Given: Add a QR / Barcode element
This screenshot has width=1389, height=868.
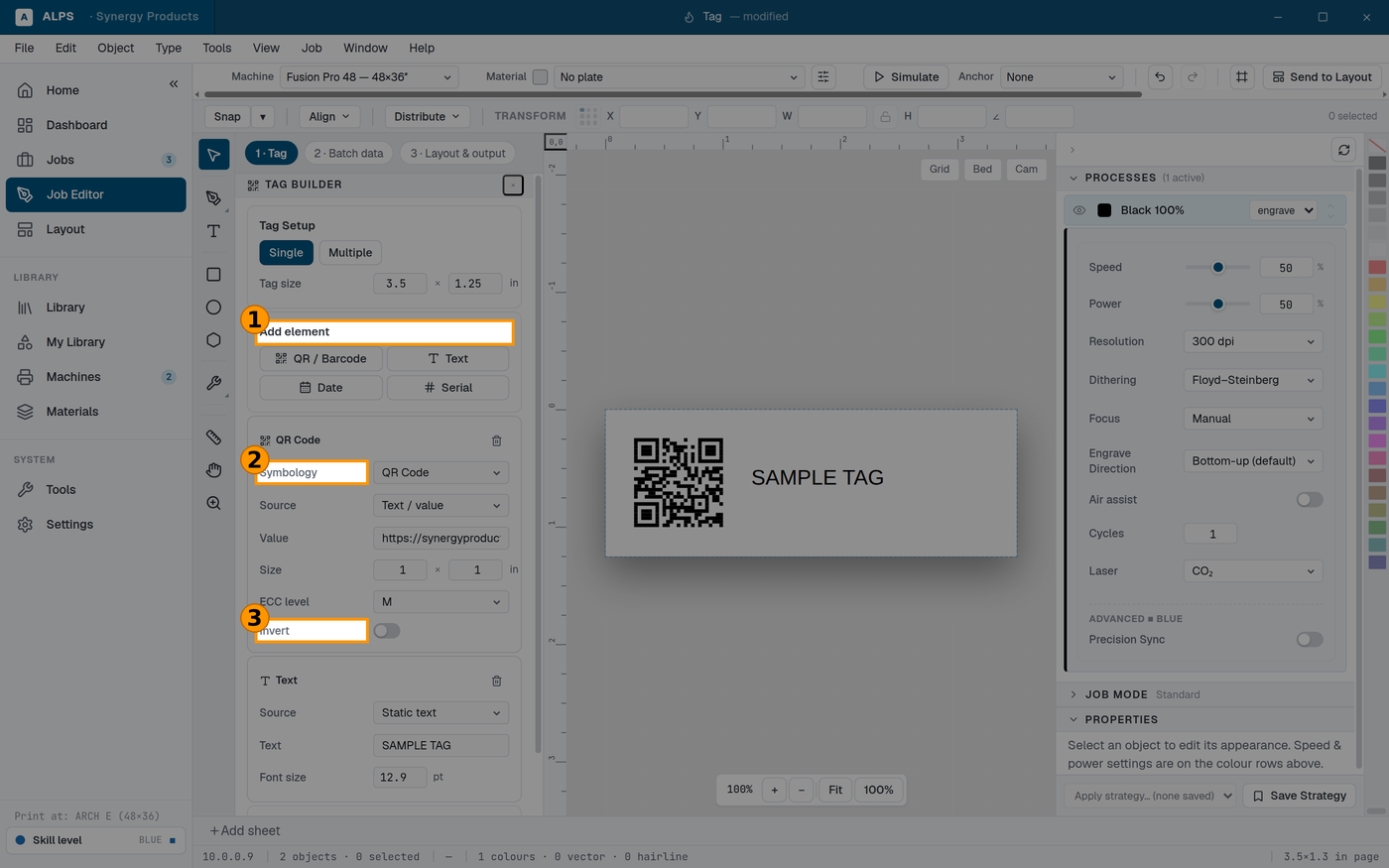Looking at the screenshot, I should pos(320,359).
